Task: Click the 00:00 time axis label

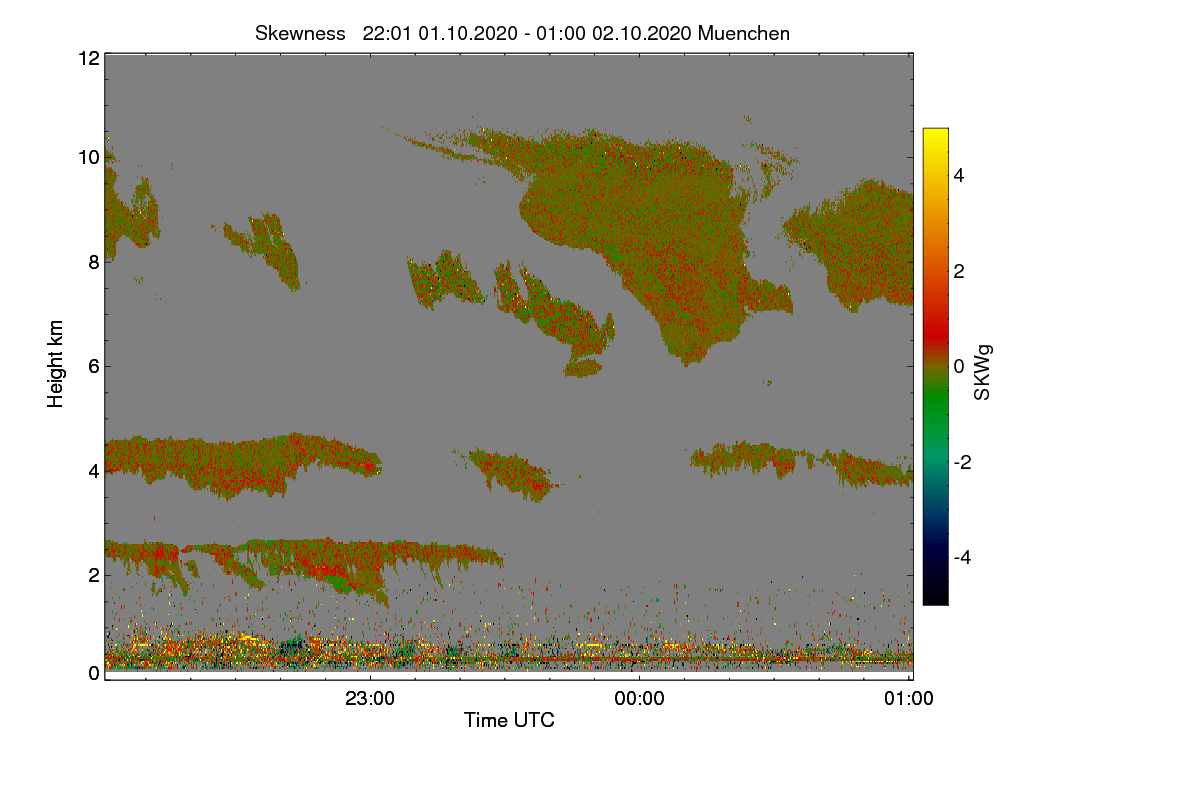Action: (640, 700)
